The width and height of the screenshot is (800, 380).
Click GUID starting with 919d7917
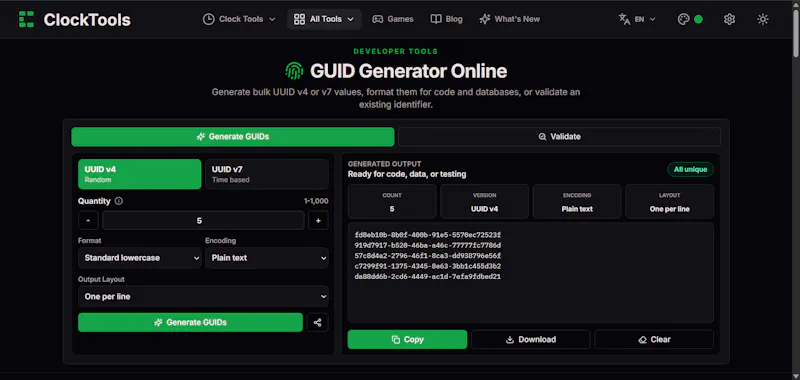coord(428,245)
